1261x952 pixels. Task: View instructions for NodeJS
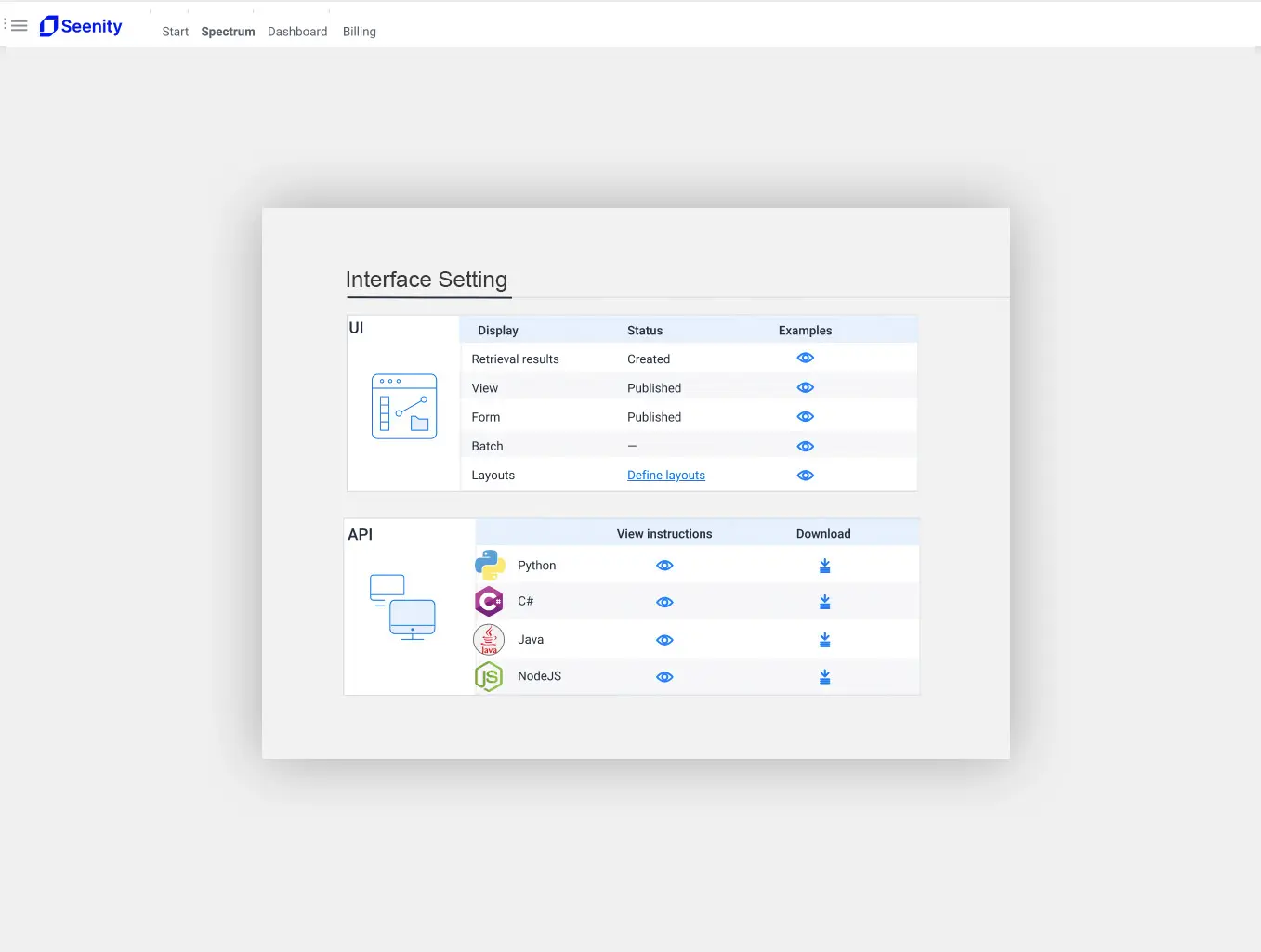pyautogui.click(x=664, y=677)
